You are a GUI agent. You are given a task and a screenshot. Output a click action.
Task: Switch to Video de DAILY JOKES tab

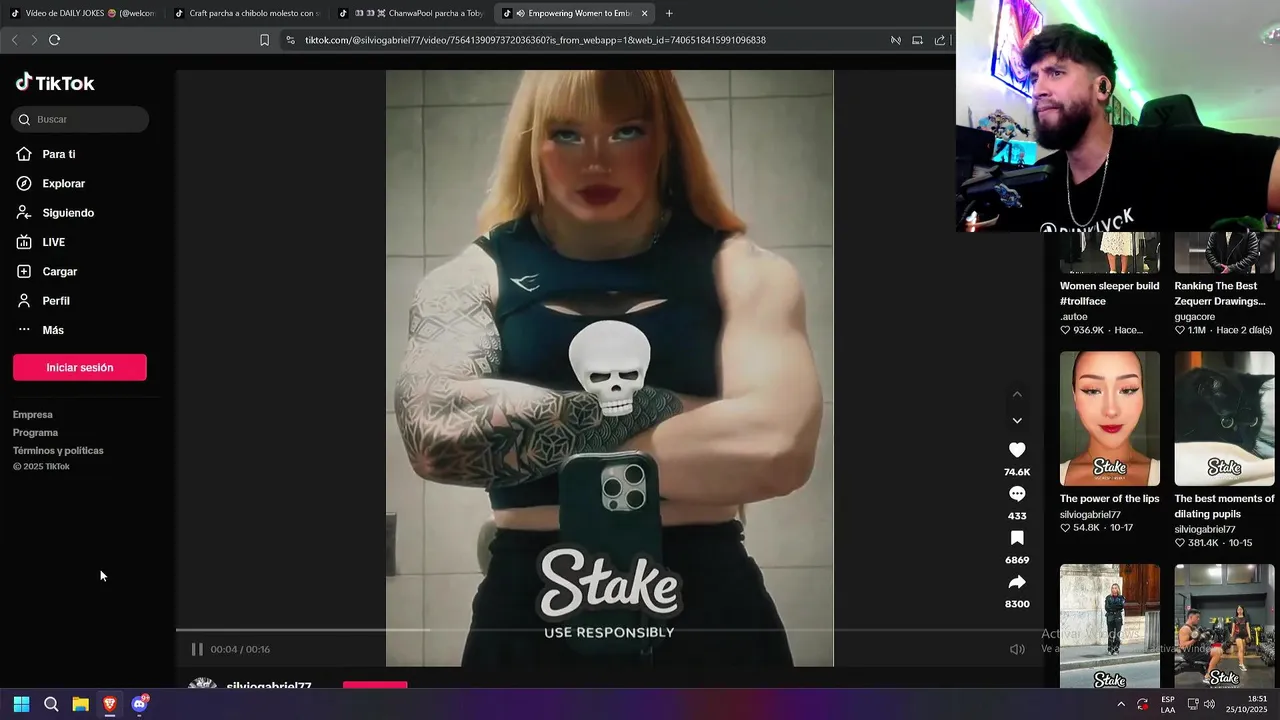tap(83, 14)
